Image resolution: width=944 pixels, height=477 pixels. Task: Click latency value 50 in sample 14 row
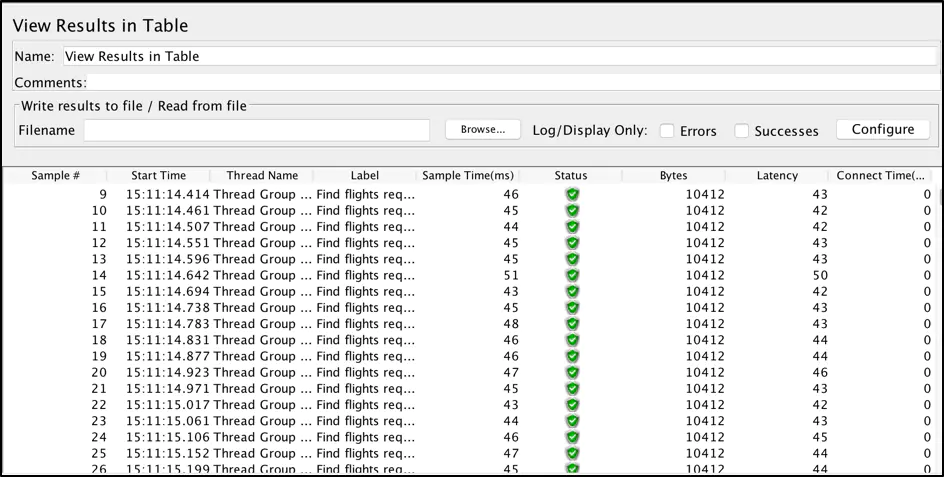[x=820, y=276]
